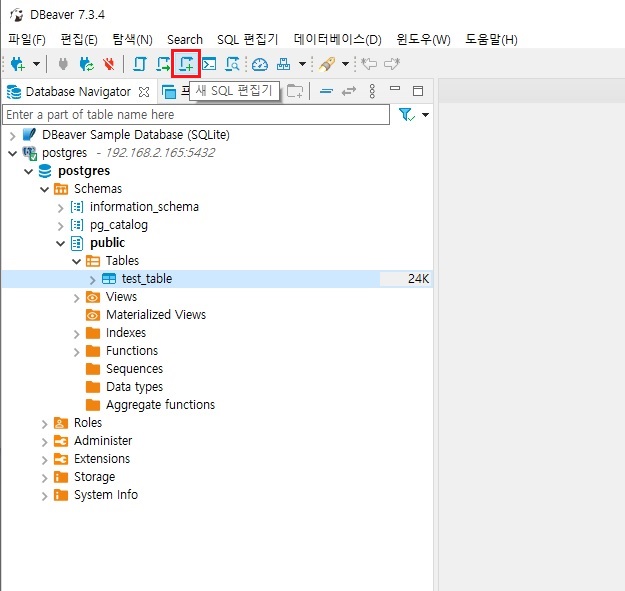The image size is (625, 591).
Task: Collapse the bold postgres database node
Action: pyautogui.click(x=28, y=171)
